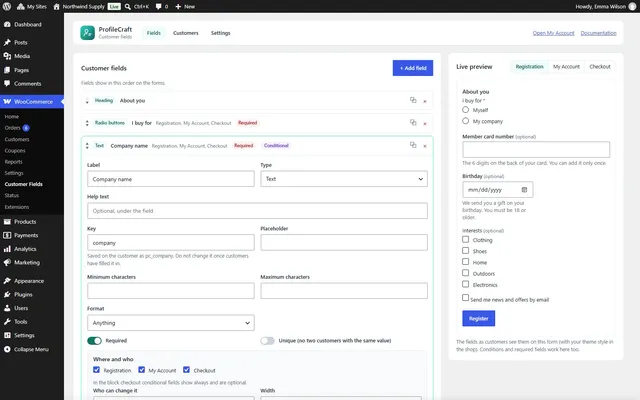
Task: Open the Comments sidebar icon
Action: 7,84
